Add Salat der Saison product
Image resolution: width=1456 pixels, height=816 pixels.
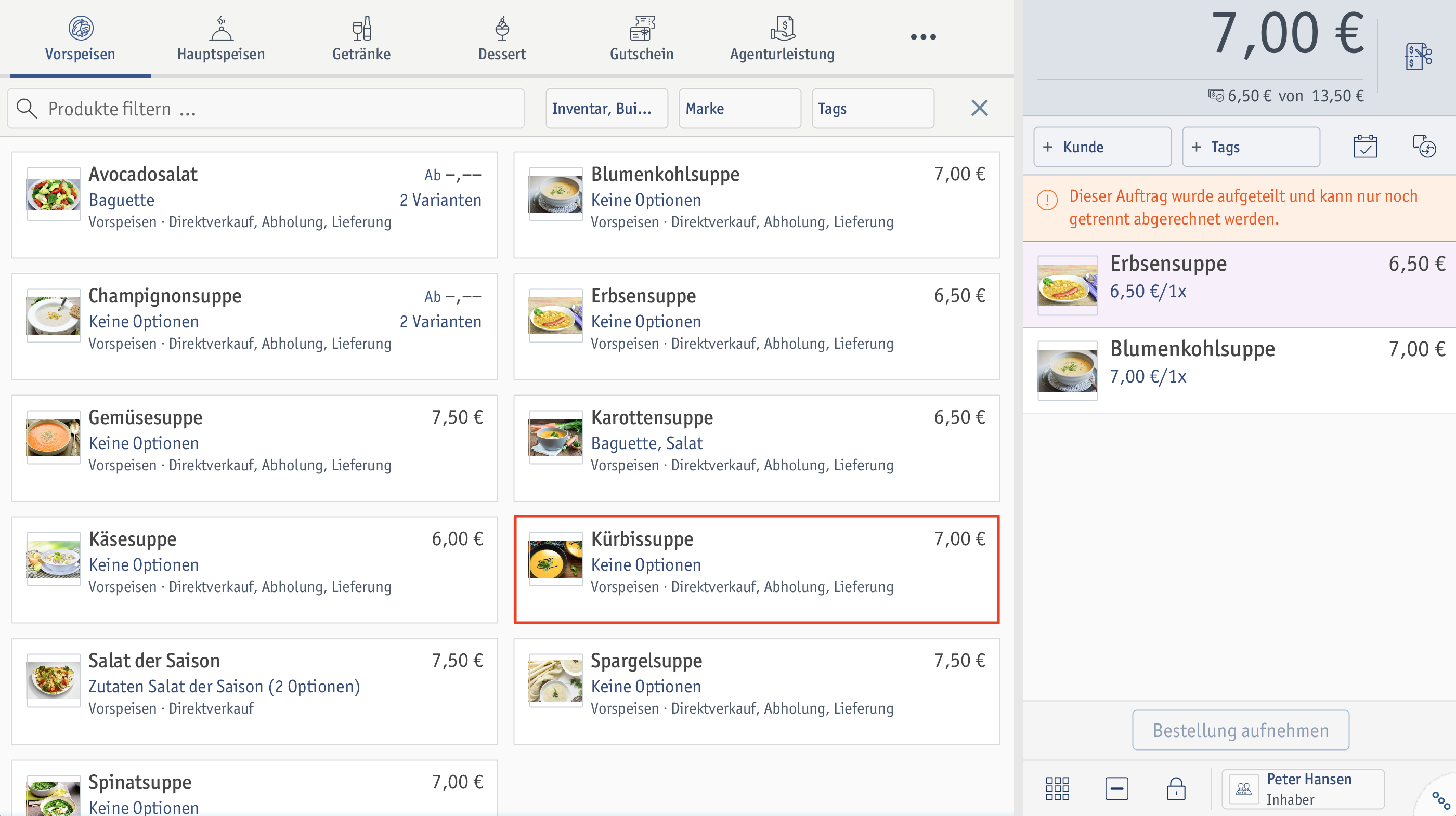point(254,691)
